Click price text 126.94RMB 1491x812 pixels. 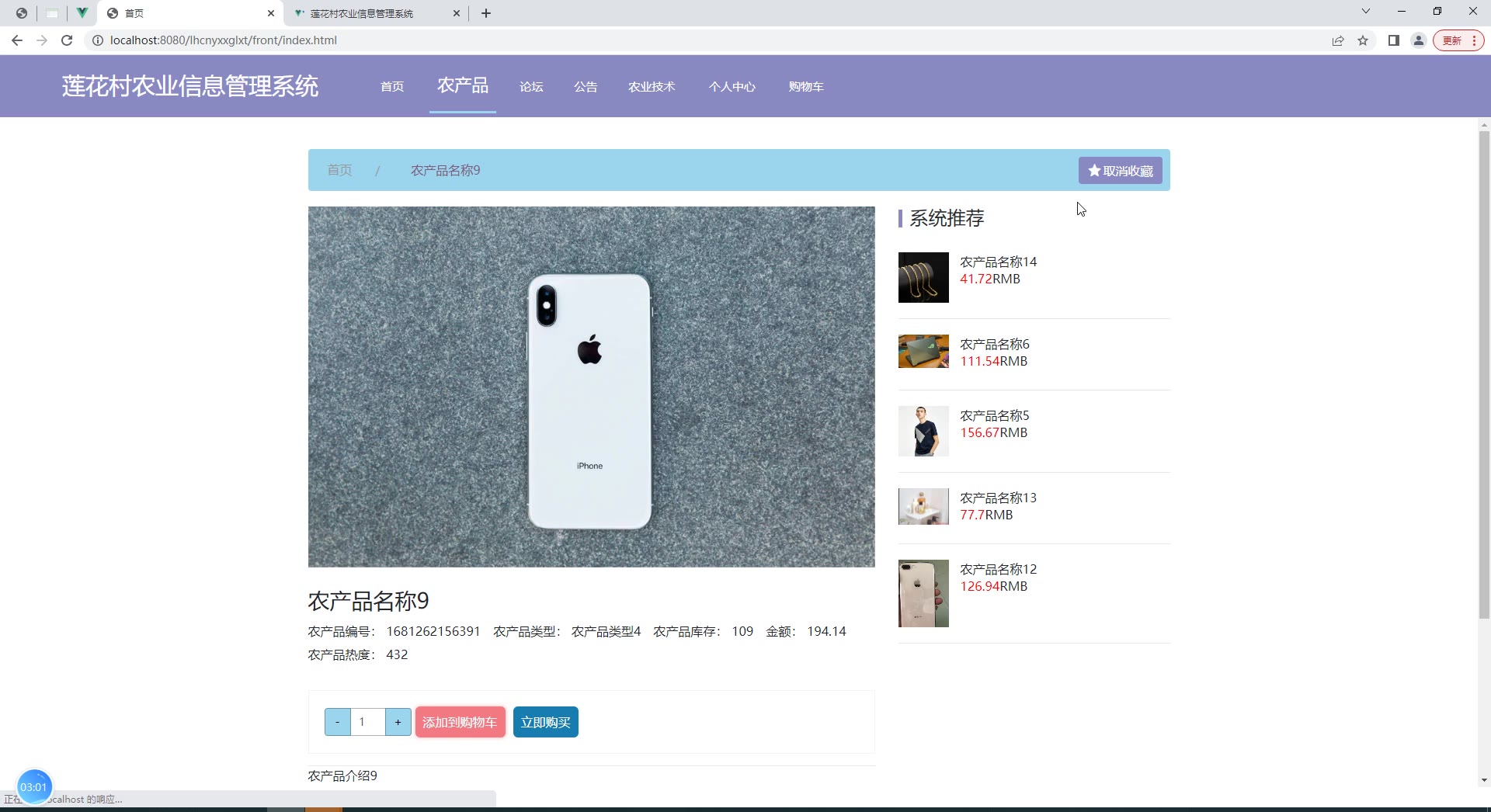[993, 587]
